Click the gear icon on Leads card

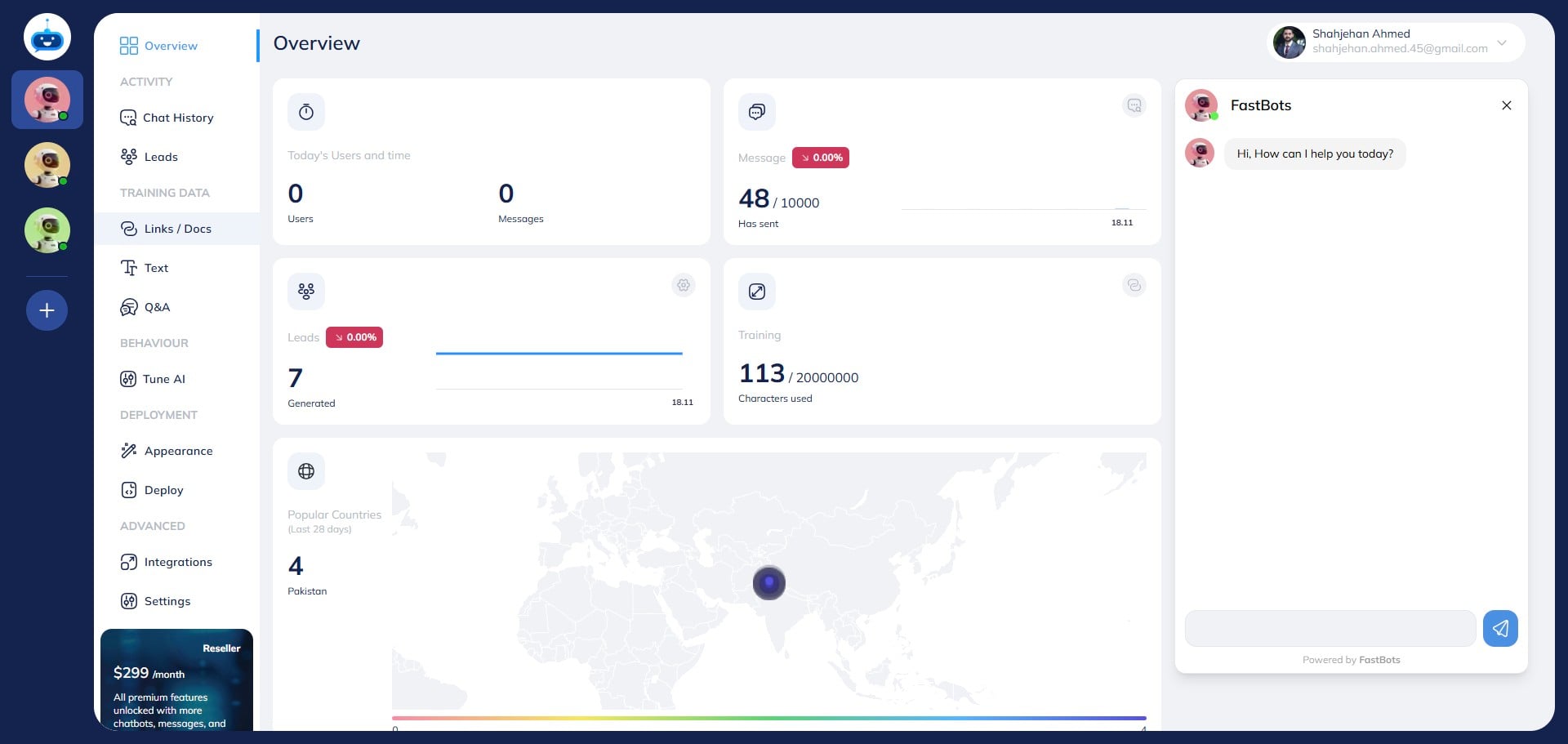tap(683, 285)
